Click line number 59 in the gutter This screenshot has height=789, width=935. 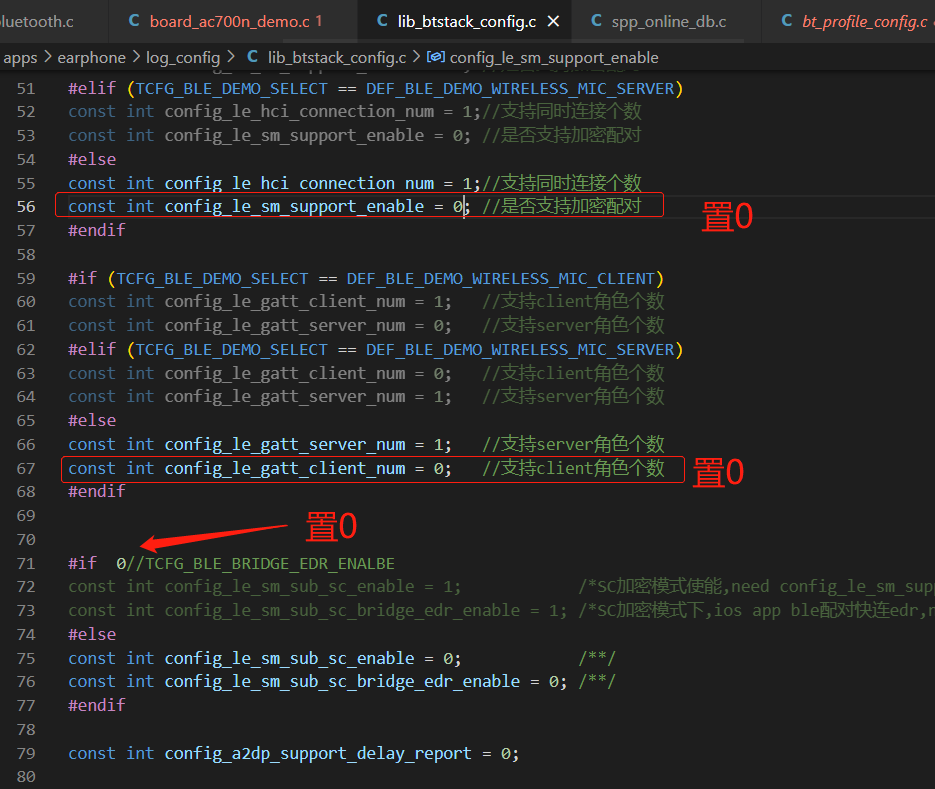coord(26,279)
